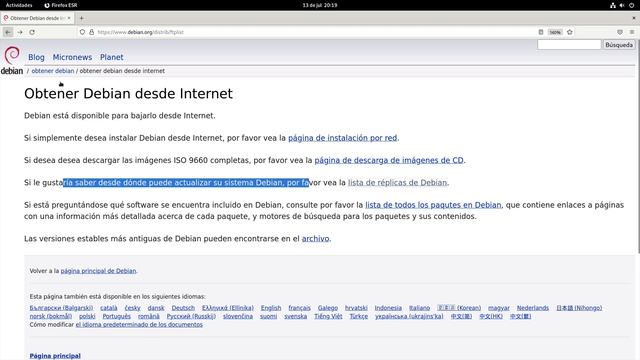Go back with the browser back arrow
This screenshot has width=640, height=360.
(8, 32)
